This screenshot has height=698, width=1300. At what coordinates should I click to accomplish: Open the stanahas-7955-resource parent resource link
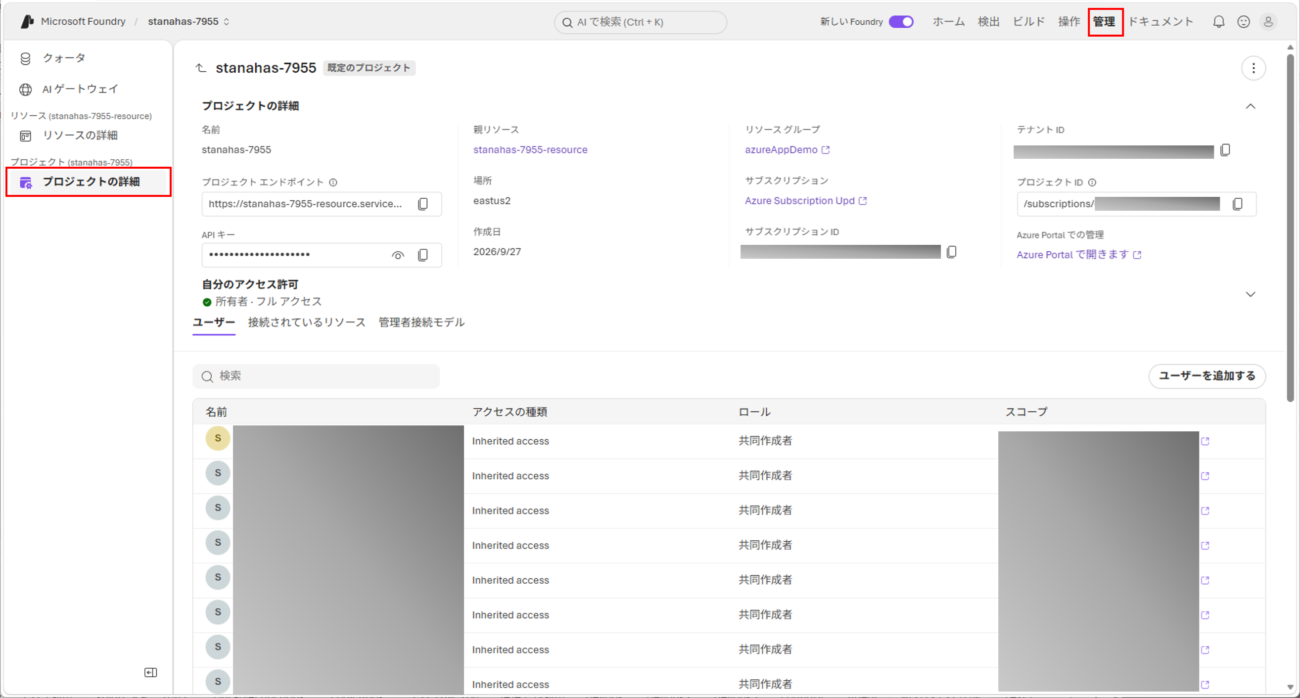click(x=530, y=150)
